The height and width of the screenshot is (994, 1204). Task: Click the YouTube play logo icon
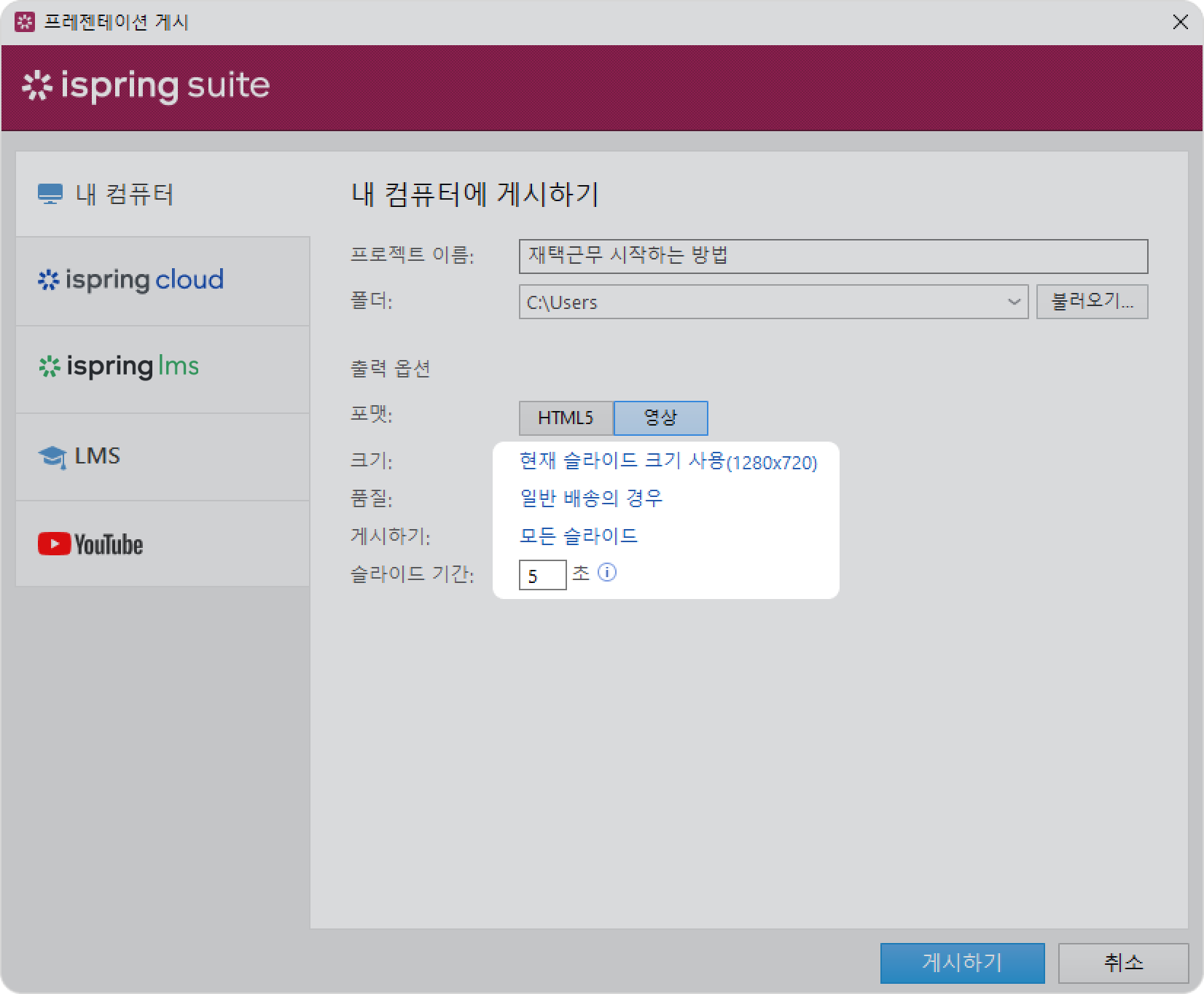pyautogui.click(x=54, y=544)
